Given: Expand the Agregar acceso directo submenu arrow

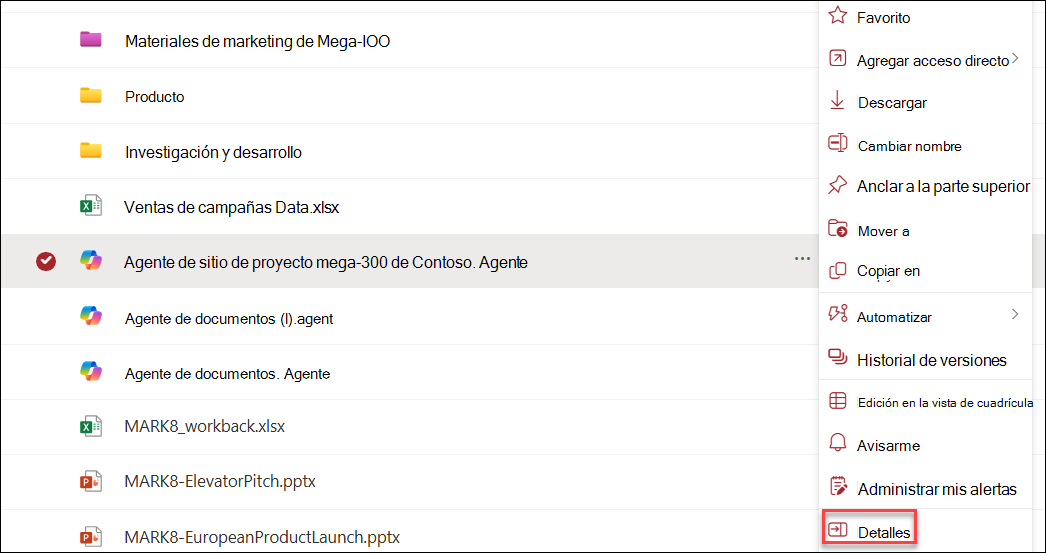Looking at the screenshot, I should click(x=1015, y=59).
